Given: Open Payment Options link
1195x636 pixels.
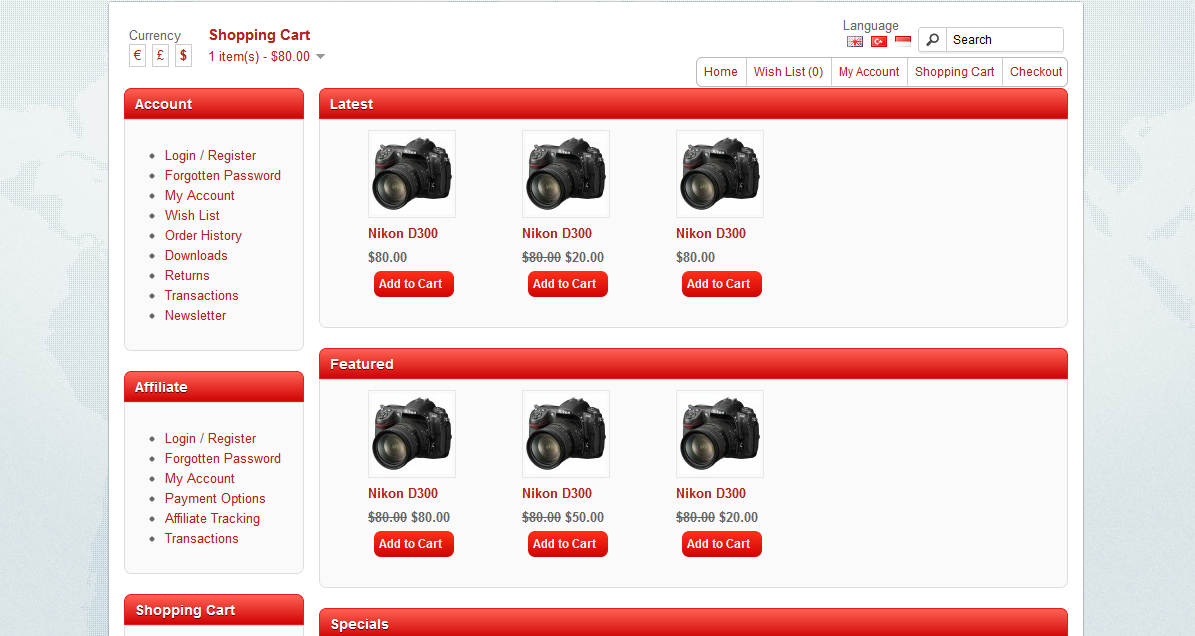Looking at the screenshot, I should point(215,498).
